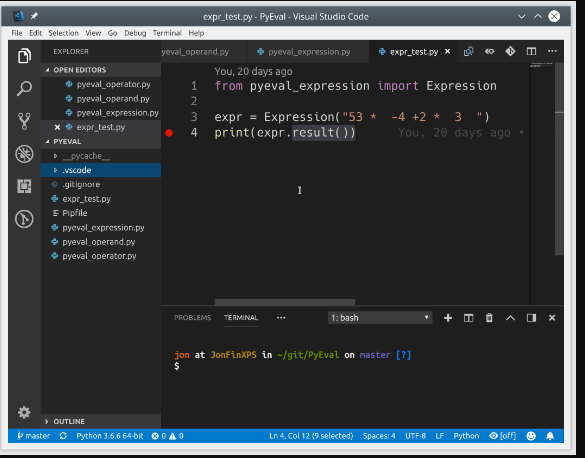
Task: Open pyeval_operator.py in Open Editors list
Action: (101, 84)
